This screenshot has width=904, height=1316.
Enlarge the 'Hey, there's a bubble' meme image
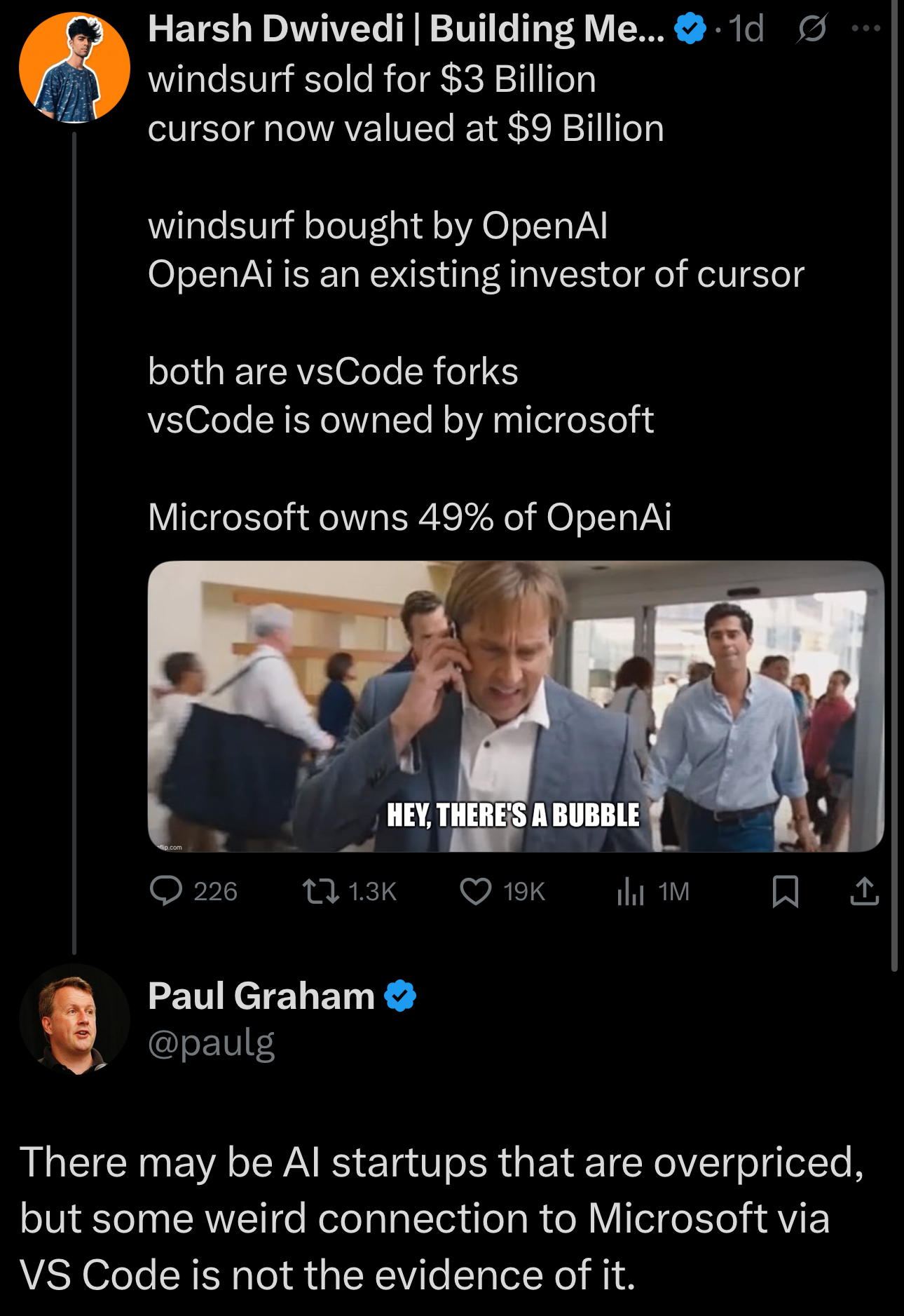pyautogui.click(x=516, y=706)
